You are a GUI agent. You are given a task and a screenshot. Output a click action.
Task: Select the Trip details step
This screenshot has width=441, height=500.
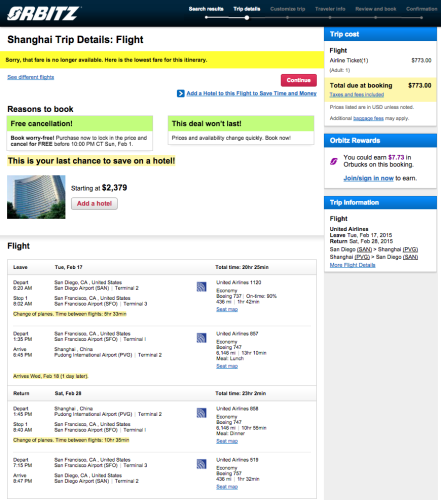coord(247,9)
